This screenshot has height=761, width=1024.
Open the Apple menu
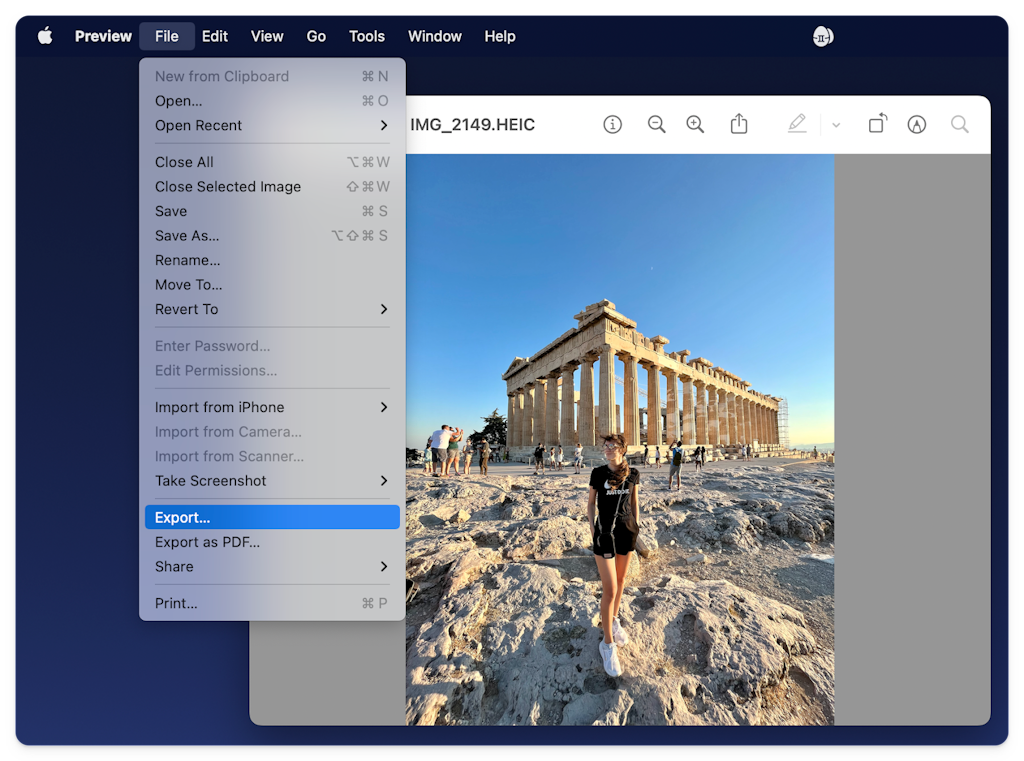pyautogui.click(x=44, y=36)
